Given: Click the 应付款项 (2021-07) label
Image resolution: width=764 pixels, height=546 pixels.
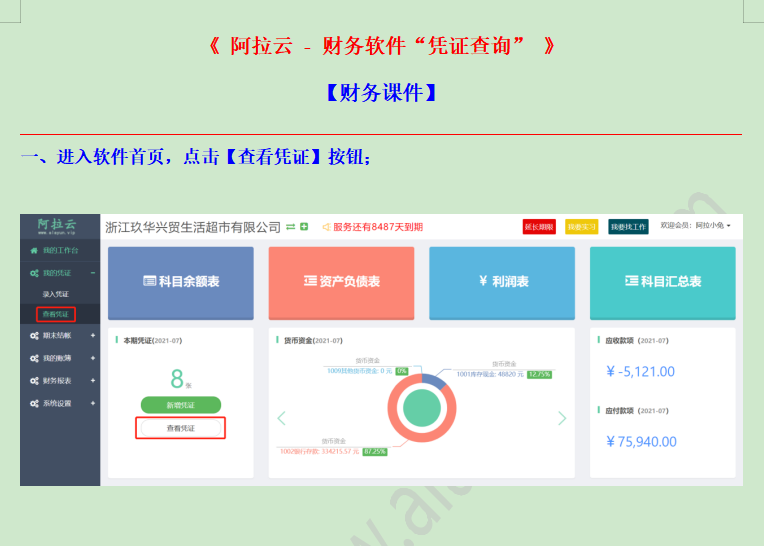Looking at the screenshot, I should [x=637, y=411].
